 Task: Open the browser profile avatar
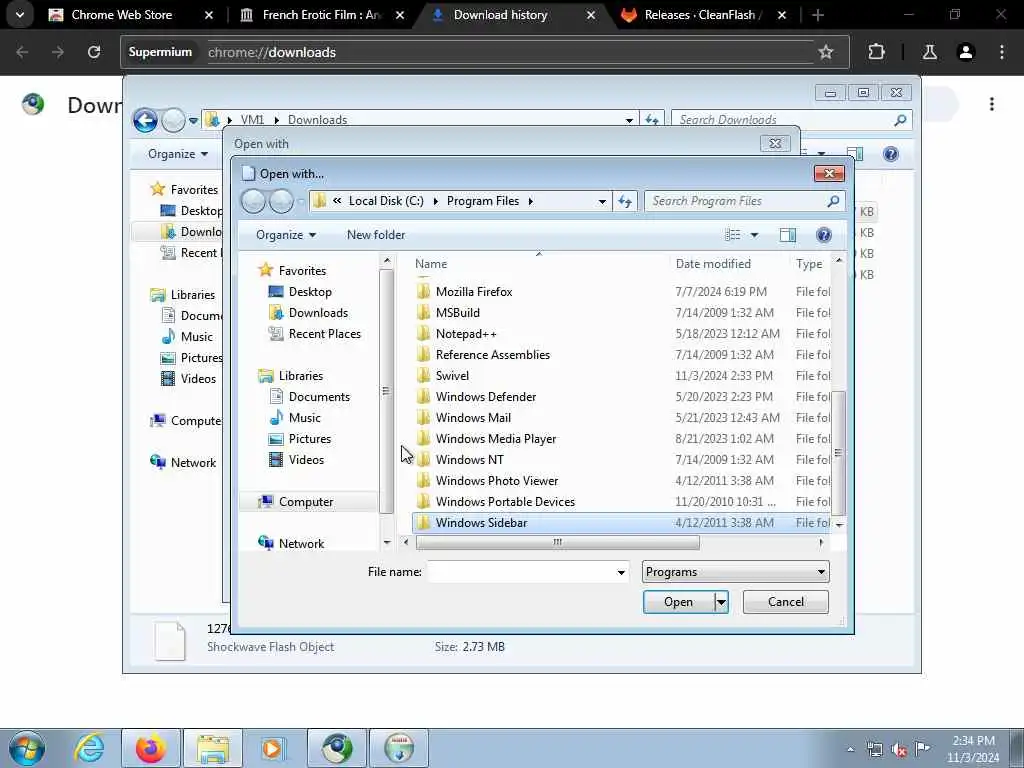[x=965, y=52]
